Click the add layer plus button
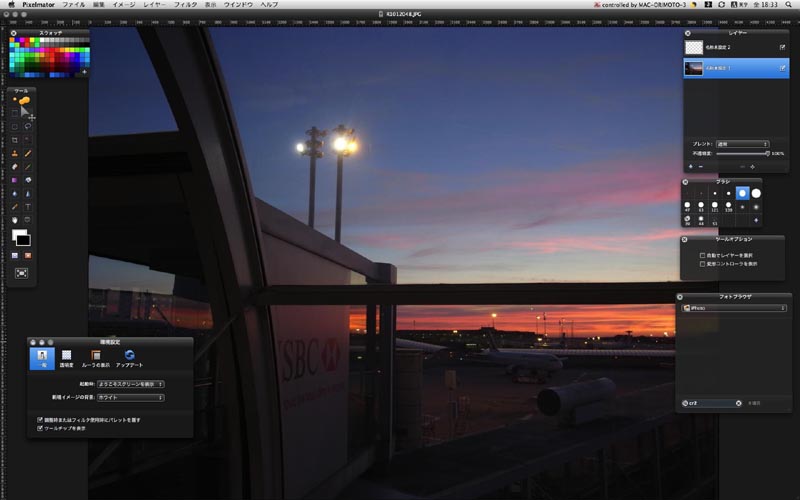The width and height of the screenshot is (800, 500). (x=691, y=167)
